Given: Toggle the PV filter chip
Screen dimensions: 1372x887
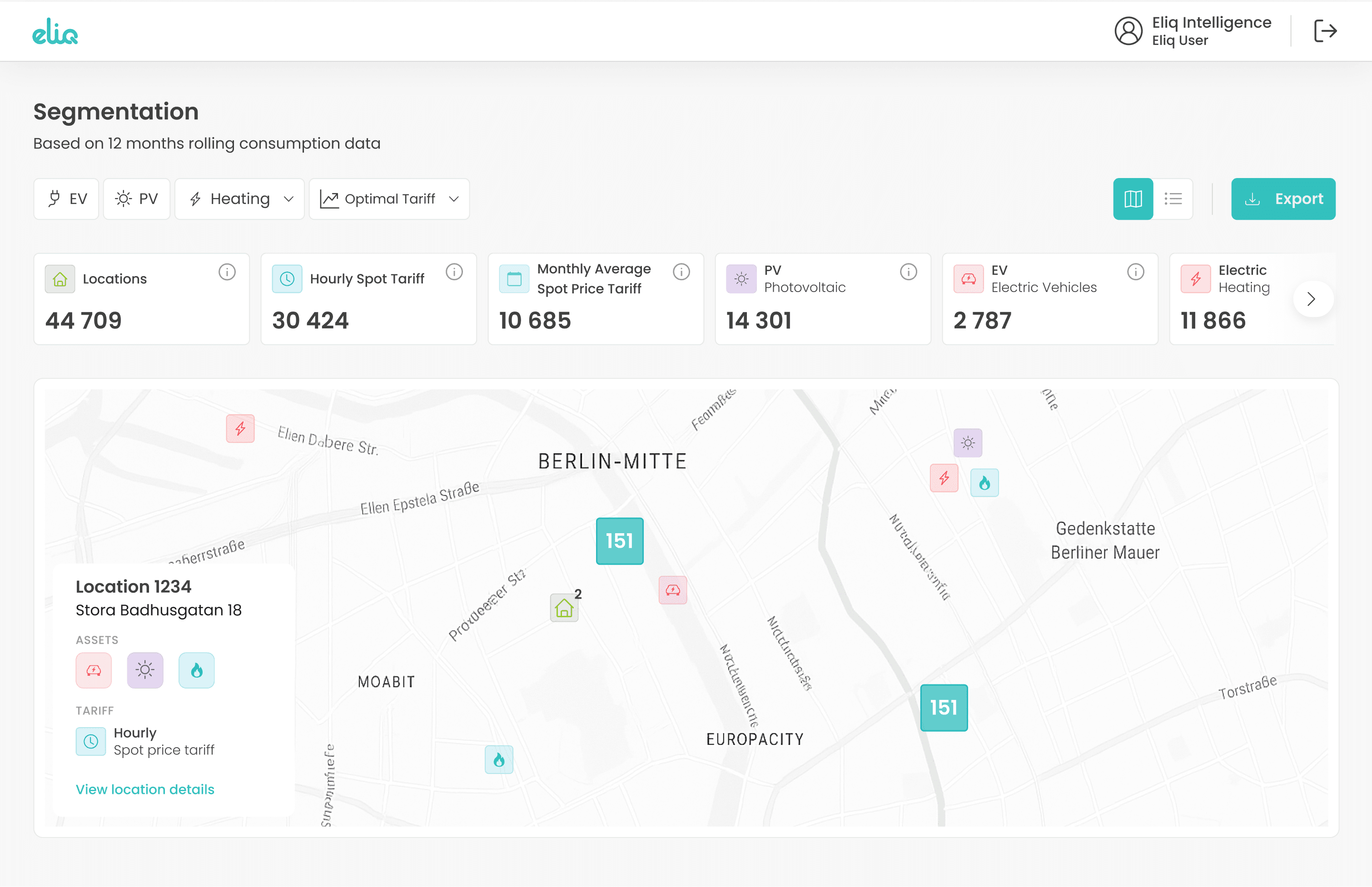Looking at the screenshot, I should tap(136, 199).
